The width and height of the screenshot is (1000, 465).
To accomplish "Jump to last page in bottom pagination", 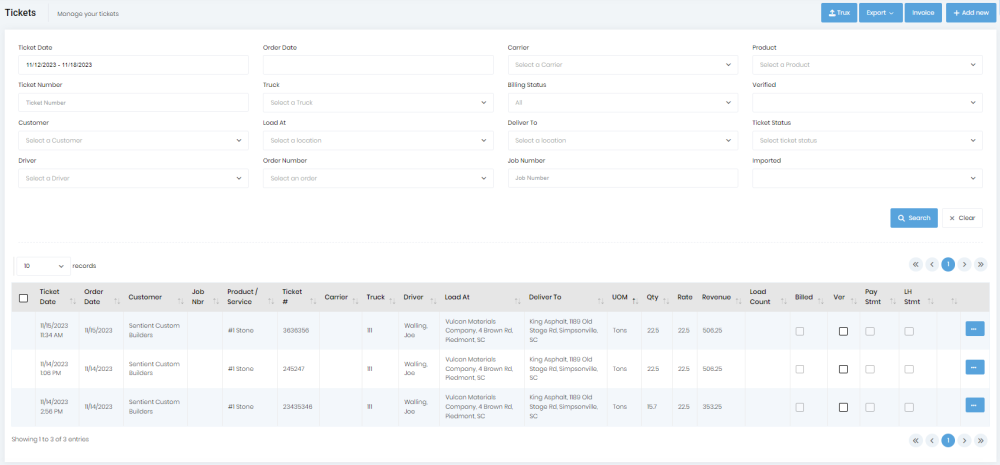I will [x=980, y=440].
